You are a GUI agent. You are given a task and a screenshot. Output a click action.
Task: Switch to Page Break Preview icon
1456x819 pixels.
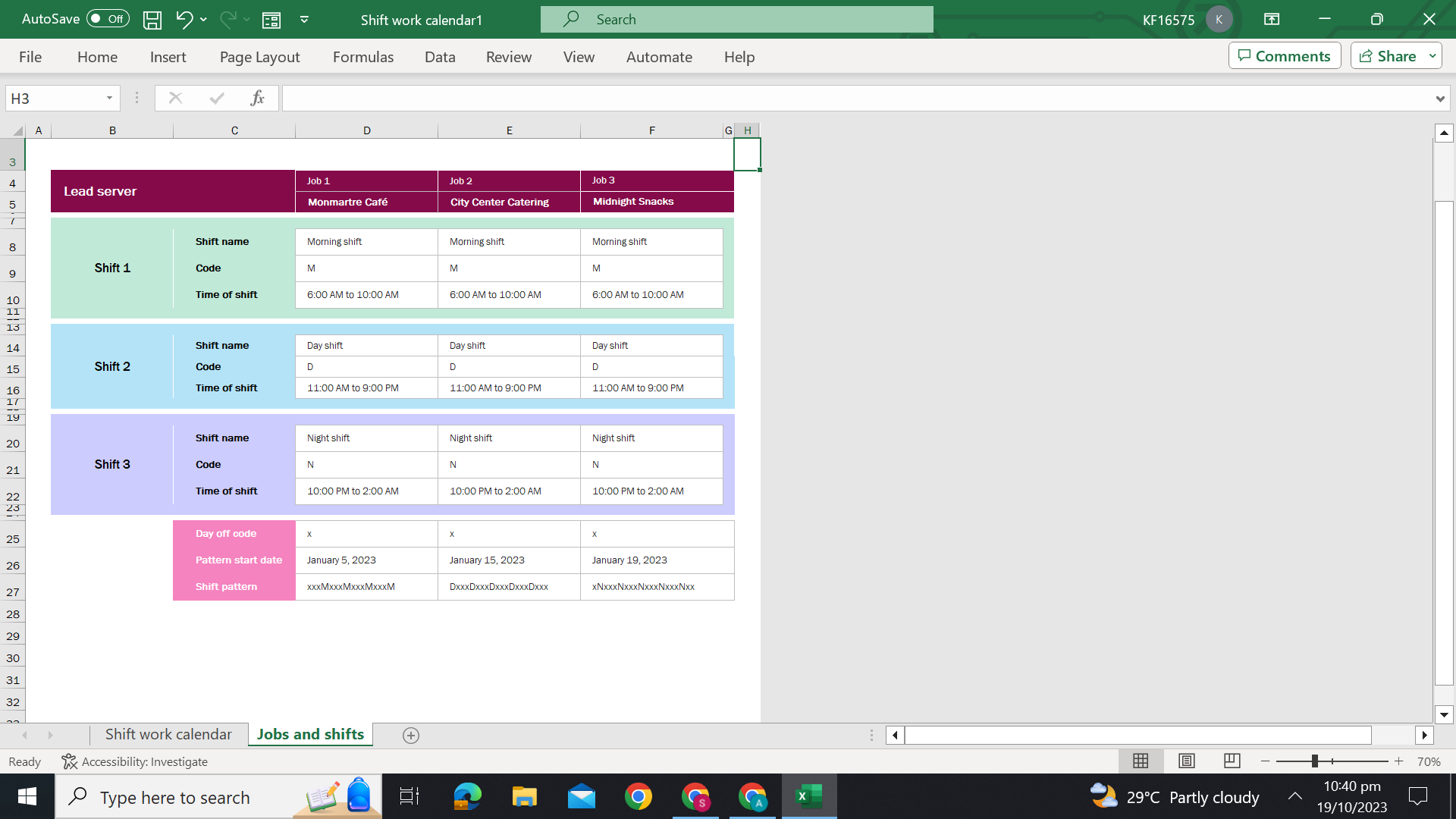point(1232,761)
